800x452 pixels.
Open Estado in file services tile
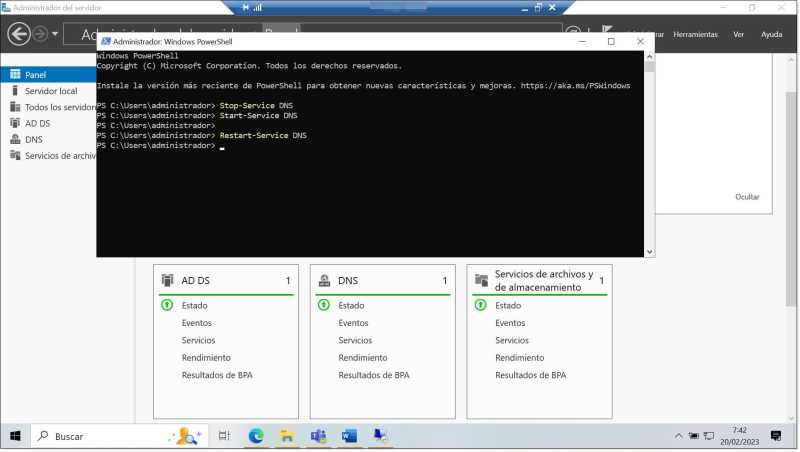(x=508, y=306)
